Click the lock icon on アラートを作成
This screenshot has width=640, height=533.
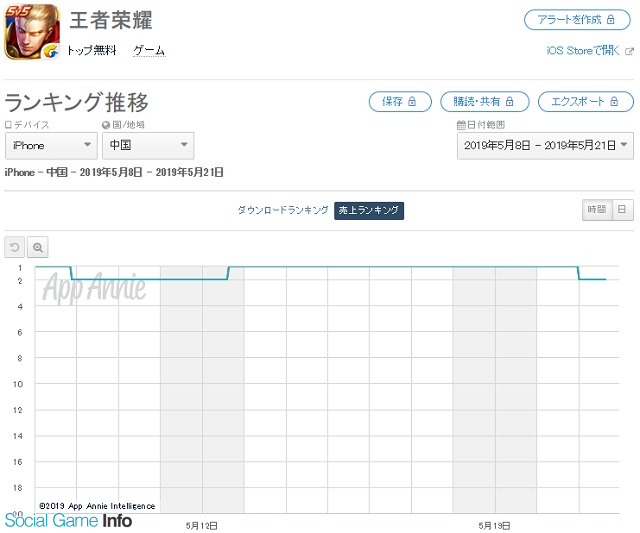point(611,20)
